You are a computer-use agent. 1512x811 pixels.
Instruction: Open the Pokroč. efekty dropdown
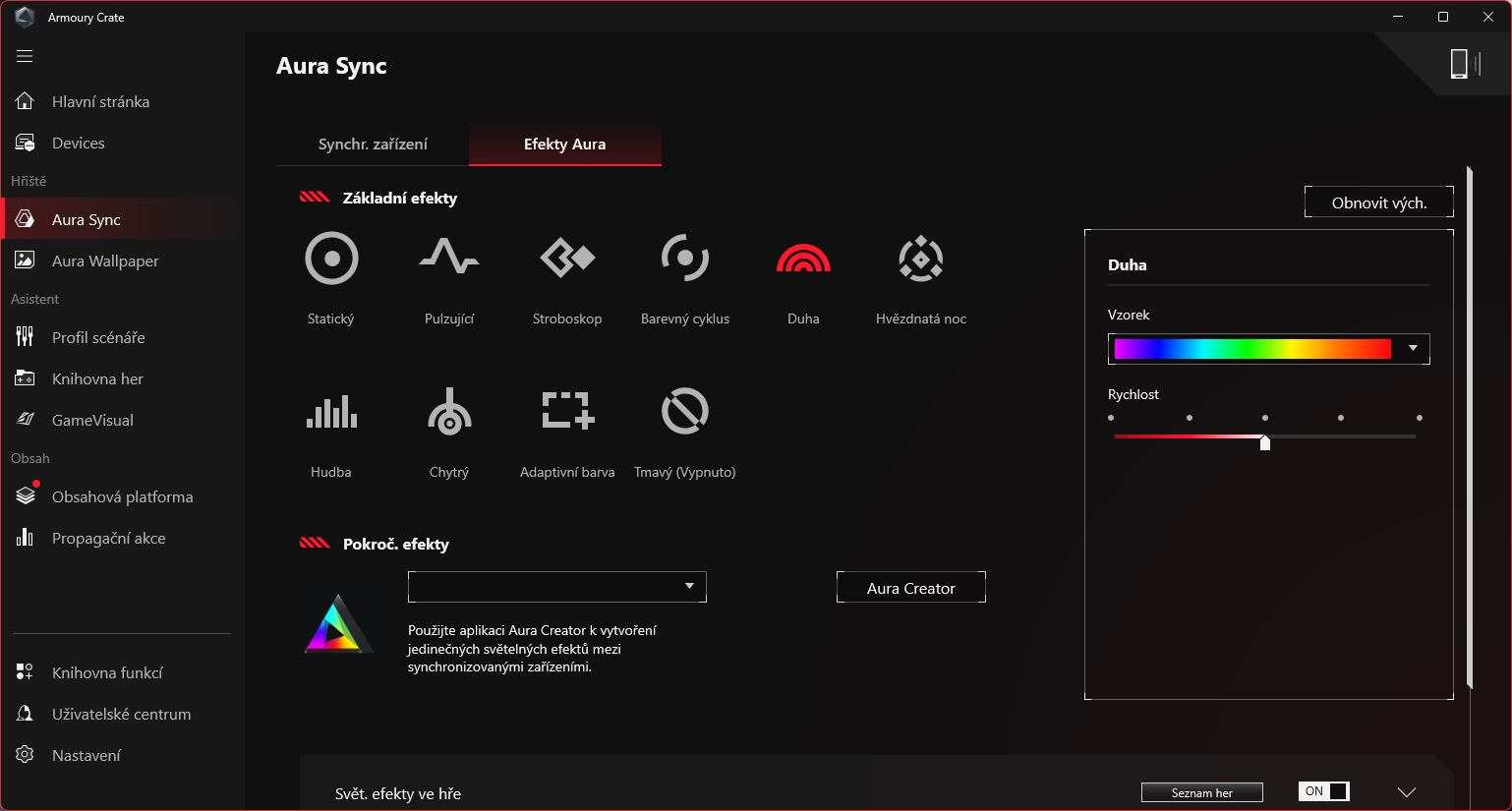pos(557,587)
